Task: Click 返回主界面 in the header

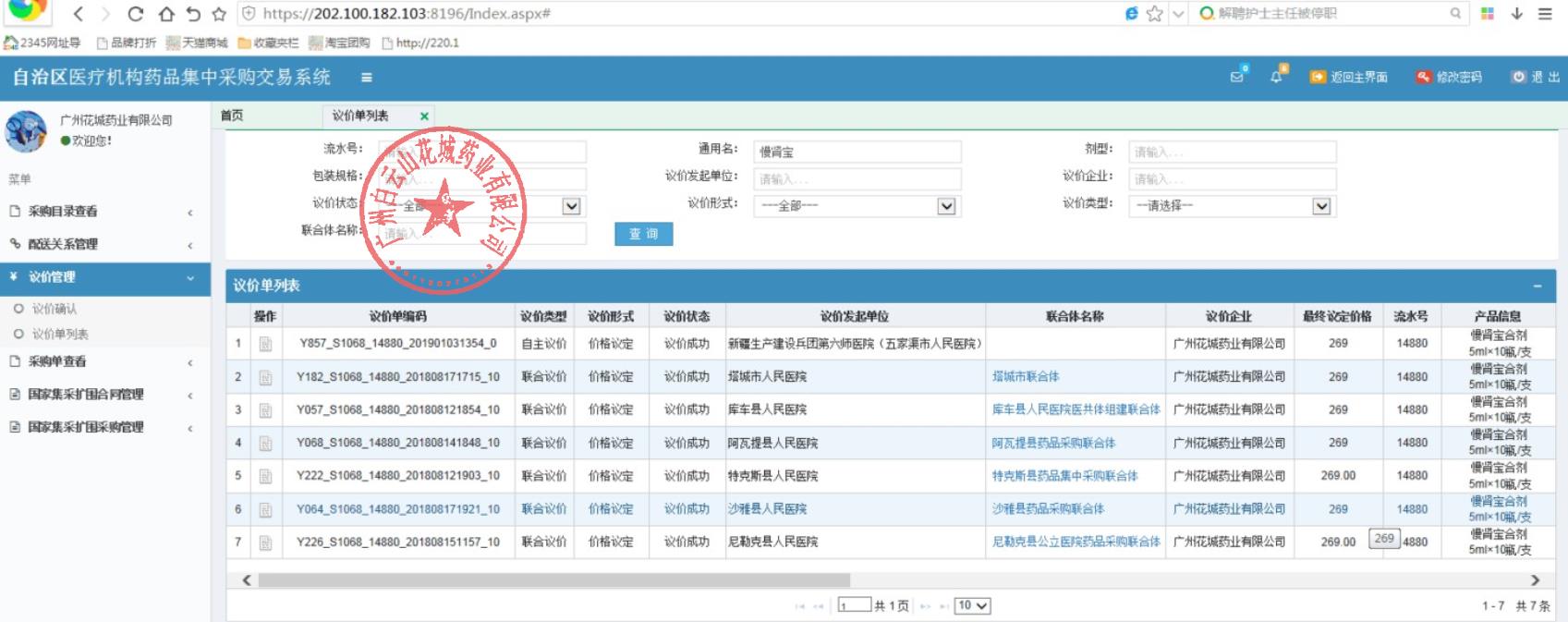Action: [x=1349, y=78]
